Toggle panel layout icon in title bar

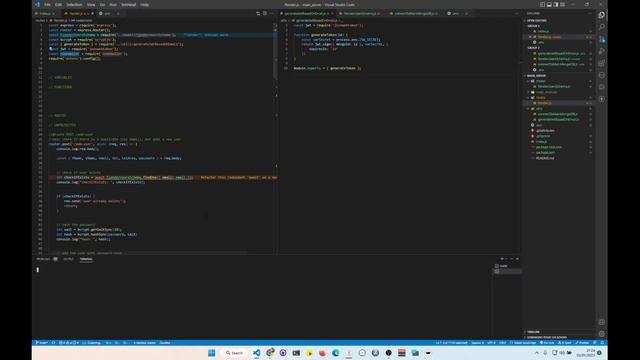[x=549, y=4]
